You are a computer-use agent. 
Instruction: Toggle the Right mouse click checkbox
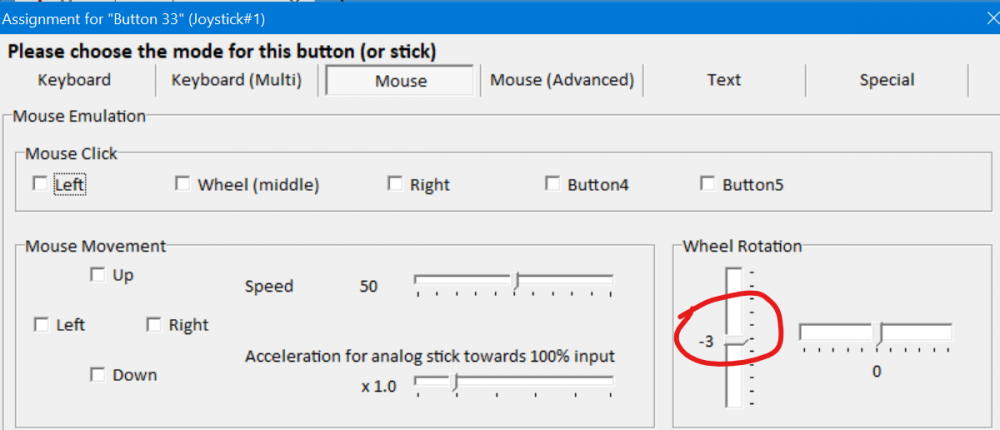(x=395, y=184)
